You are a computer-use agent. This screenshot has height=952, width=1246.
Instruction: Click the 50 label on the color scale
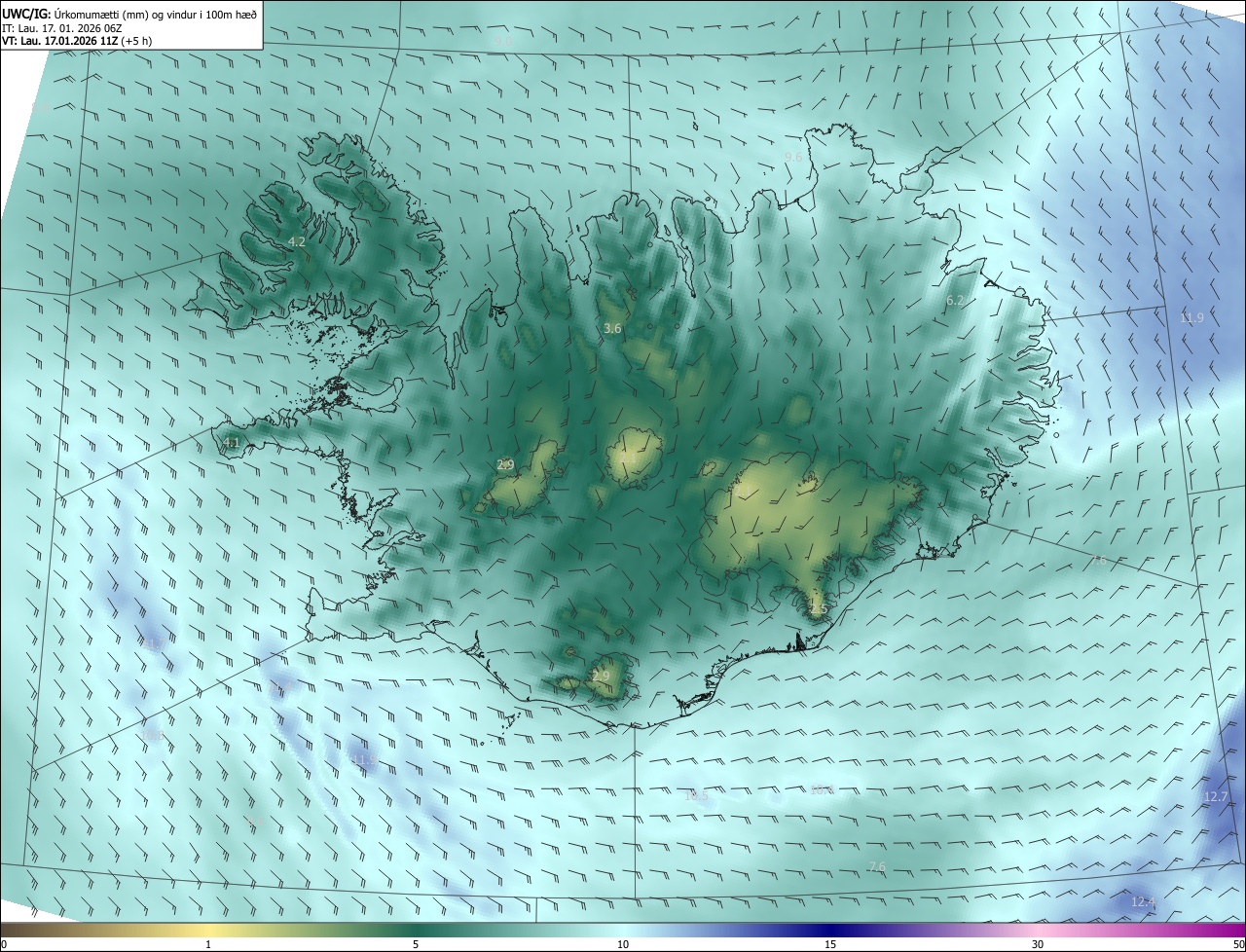click(1238, 944)
